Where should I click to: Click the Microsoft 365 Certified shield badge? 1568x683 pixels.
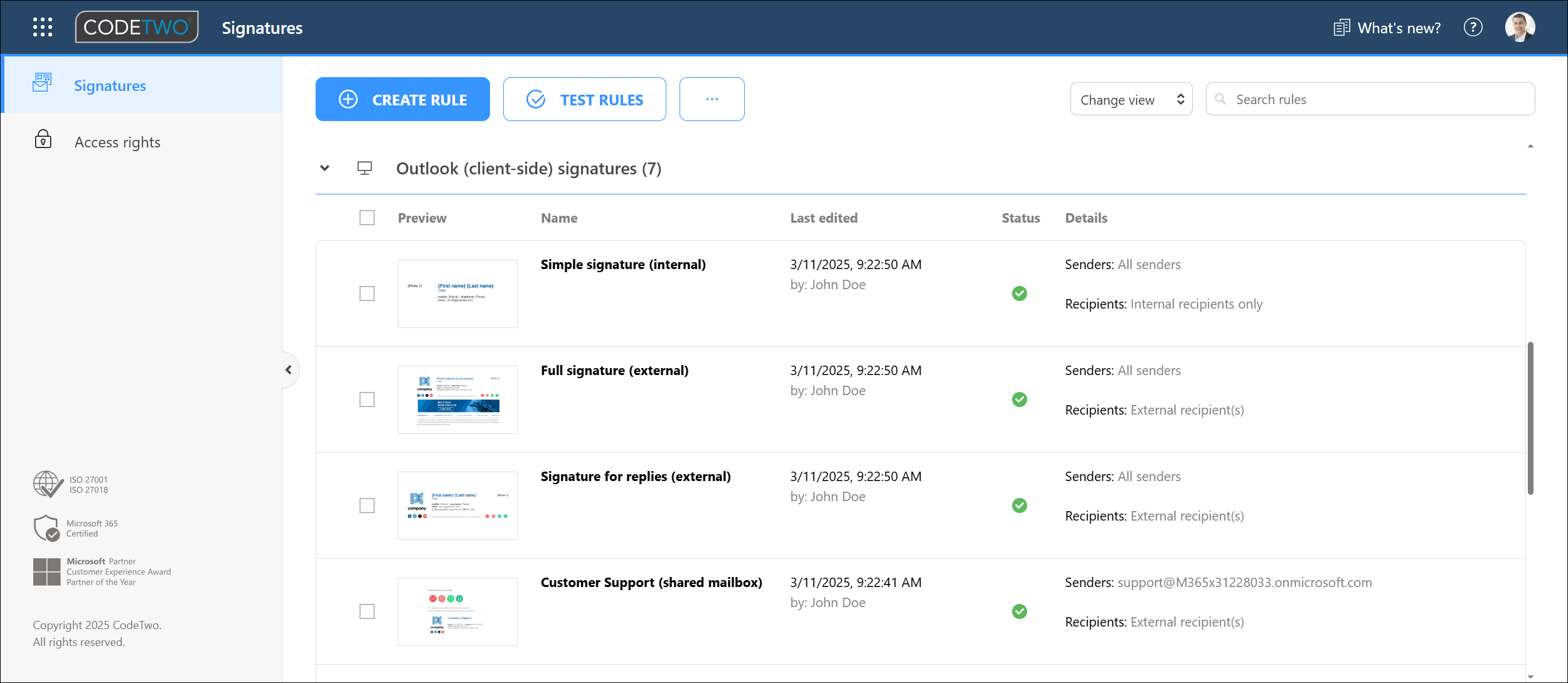click(x=46, y=528)
